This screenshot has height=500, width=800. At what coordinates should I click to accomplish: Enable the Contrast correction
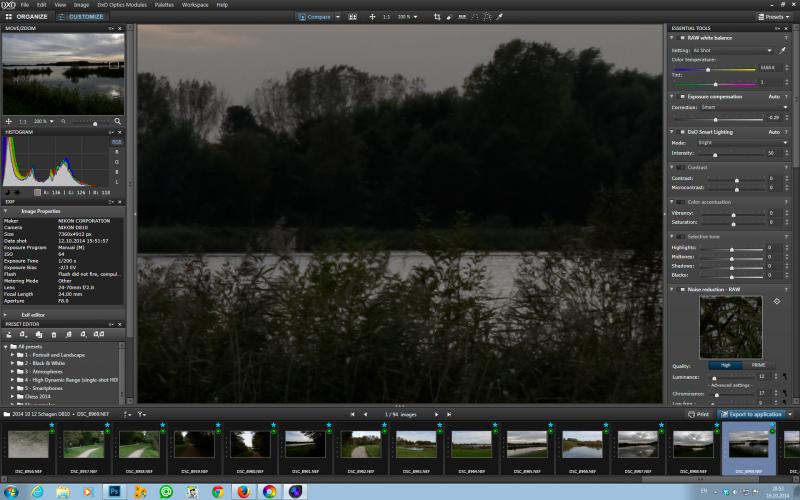681,167
